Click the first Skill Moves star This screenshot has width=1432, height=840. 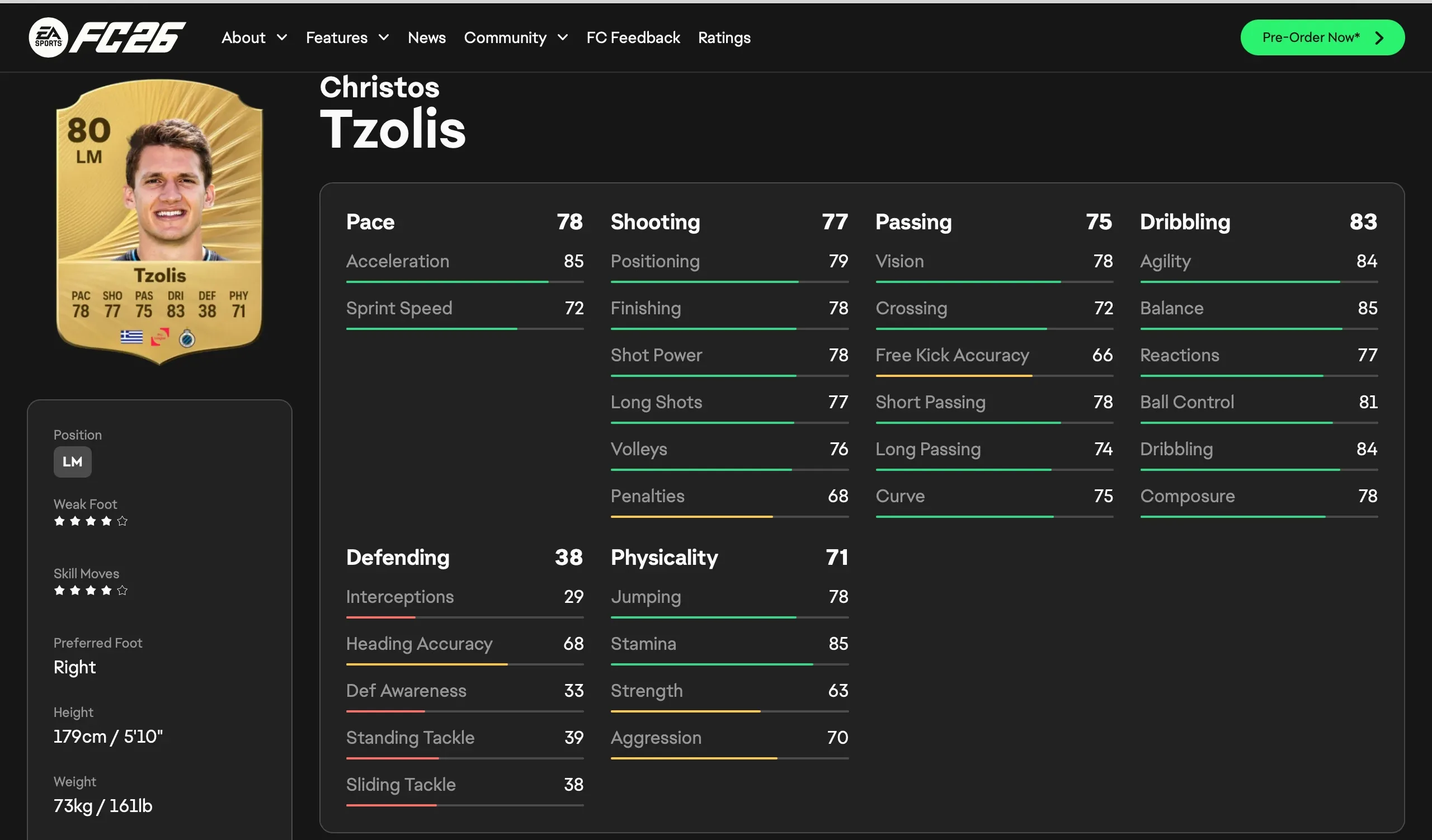point(59,590)
